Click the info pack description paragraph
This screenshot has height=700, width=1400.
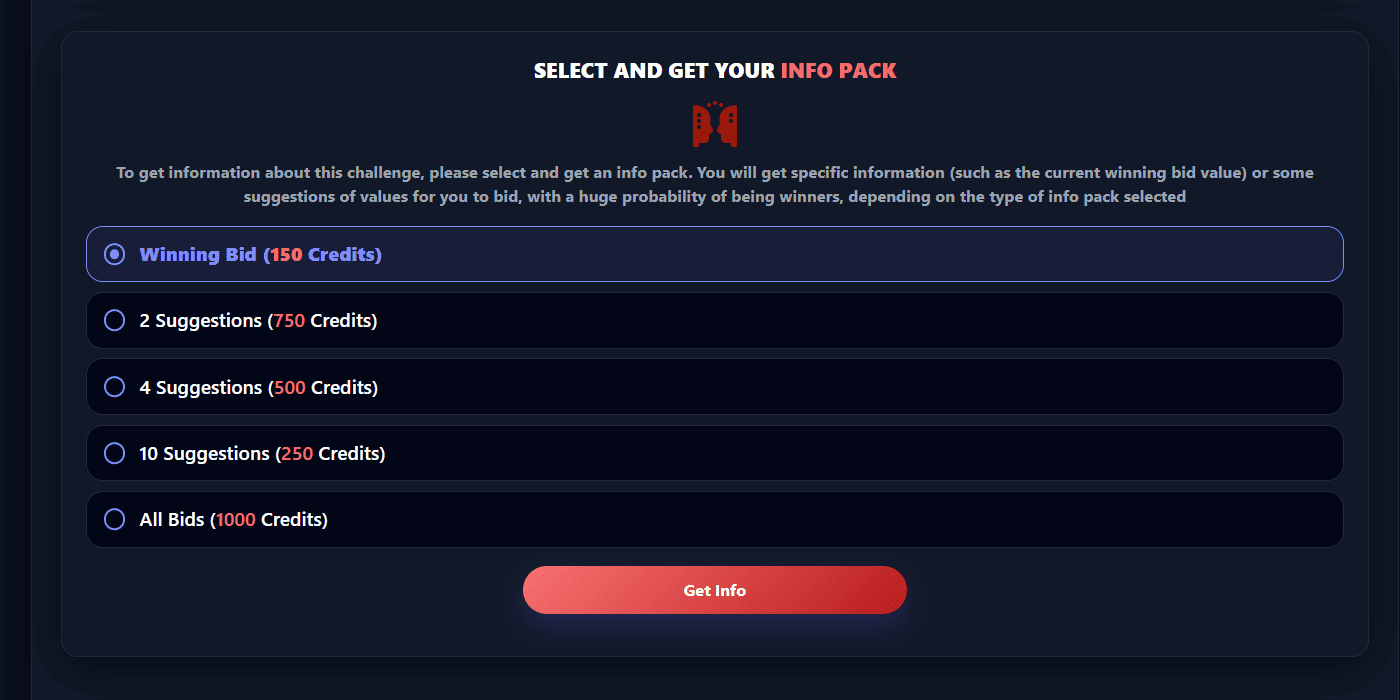tap(715, 185)
